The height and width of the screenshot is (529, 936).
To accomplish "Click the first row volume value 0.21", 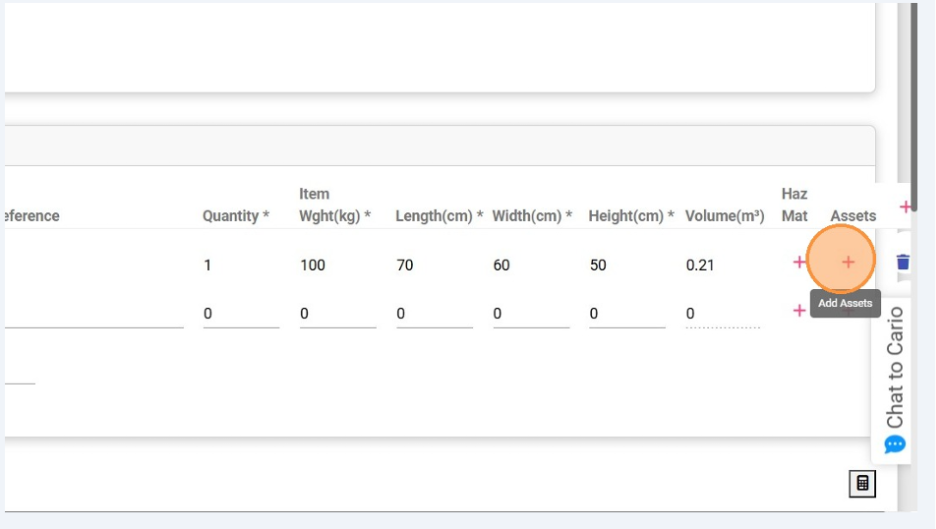I will pos(700,265).
